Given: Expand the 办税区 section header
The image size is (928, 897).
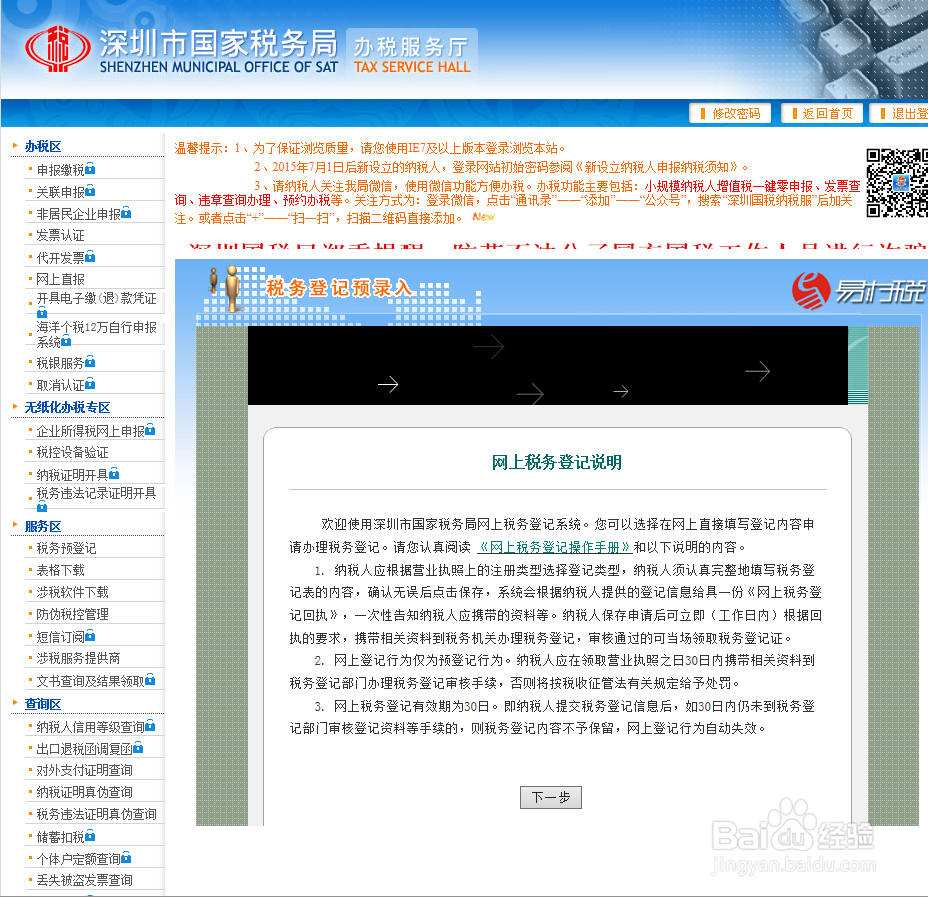Looking at the screenshot, I should coord(42,144).
